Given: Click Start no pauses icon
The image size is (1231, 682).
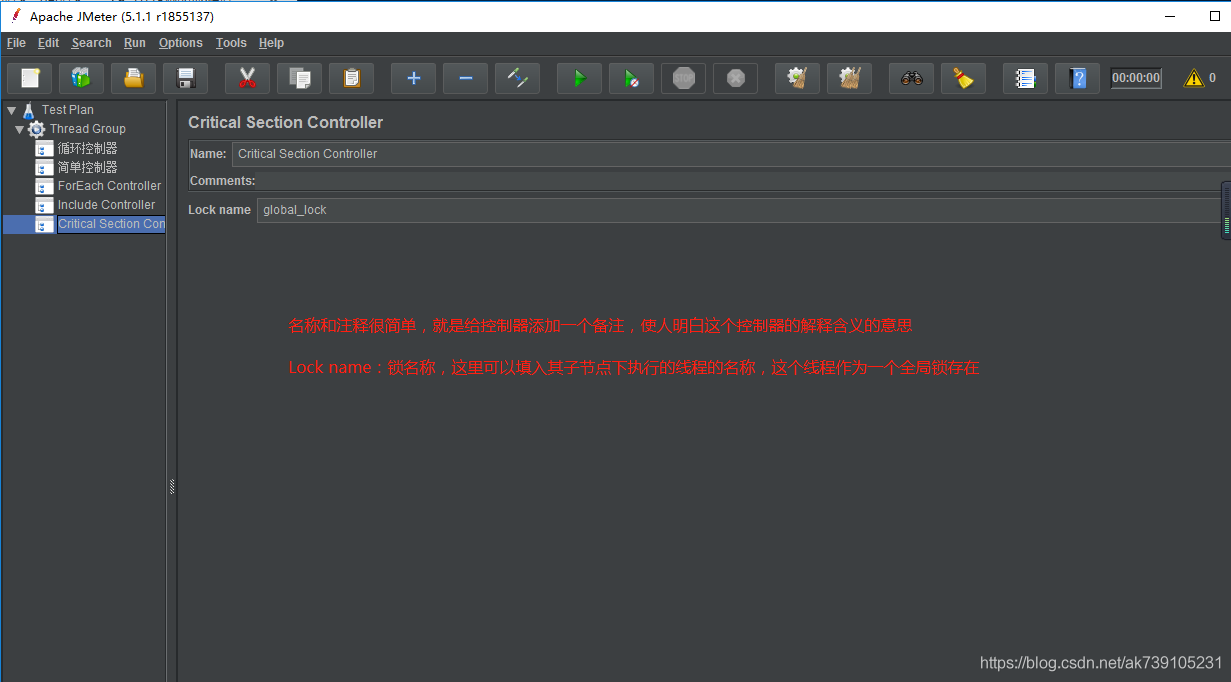Looking at the screenshot, I should click(x=632, y=78).
